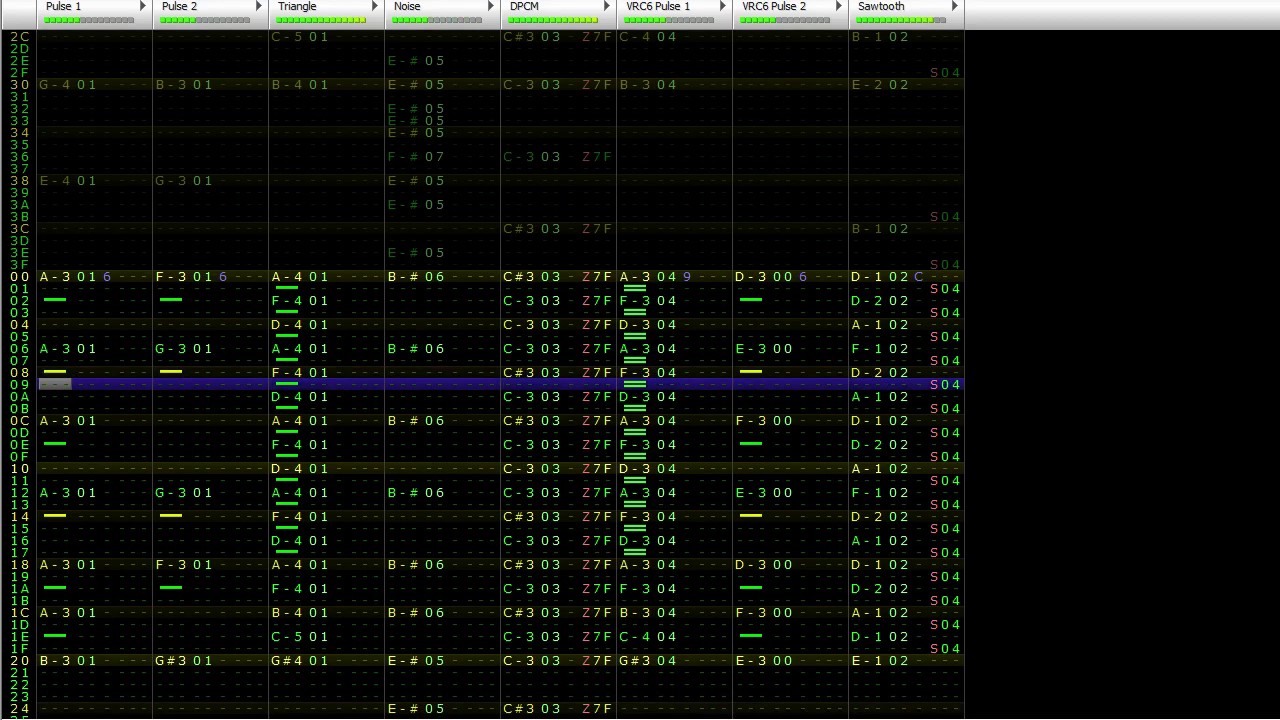Toggle mute on Triangle channel header
Viewport: 1280px width, 720px height.
coord(297,6)
